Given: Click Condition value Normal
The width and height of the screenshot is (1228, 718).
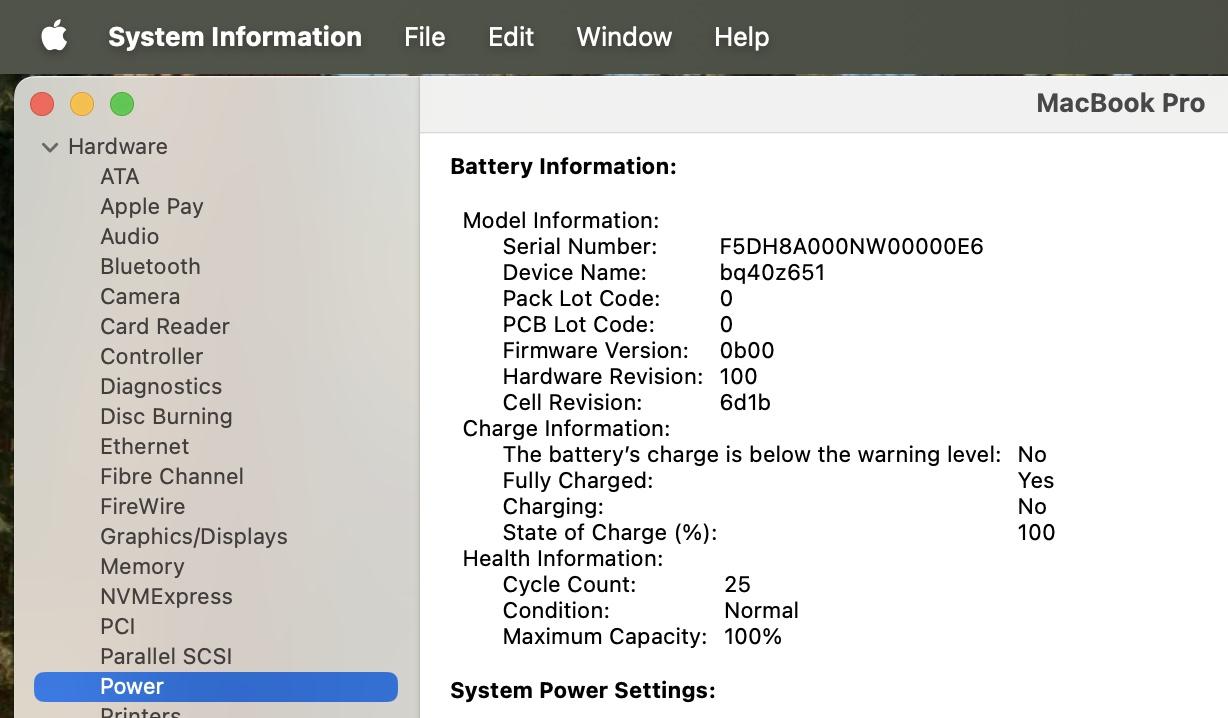Looking at the screenshot, I should click(761, 610).
